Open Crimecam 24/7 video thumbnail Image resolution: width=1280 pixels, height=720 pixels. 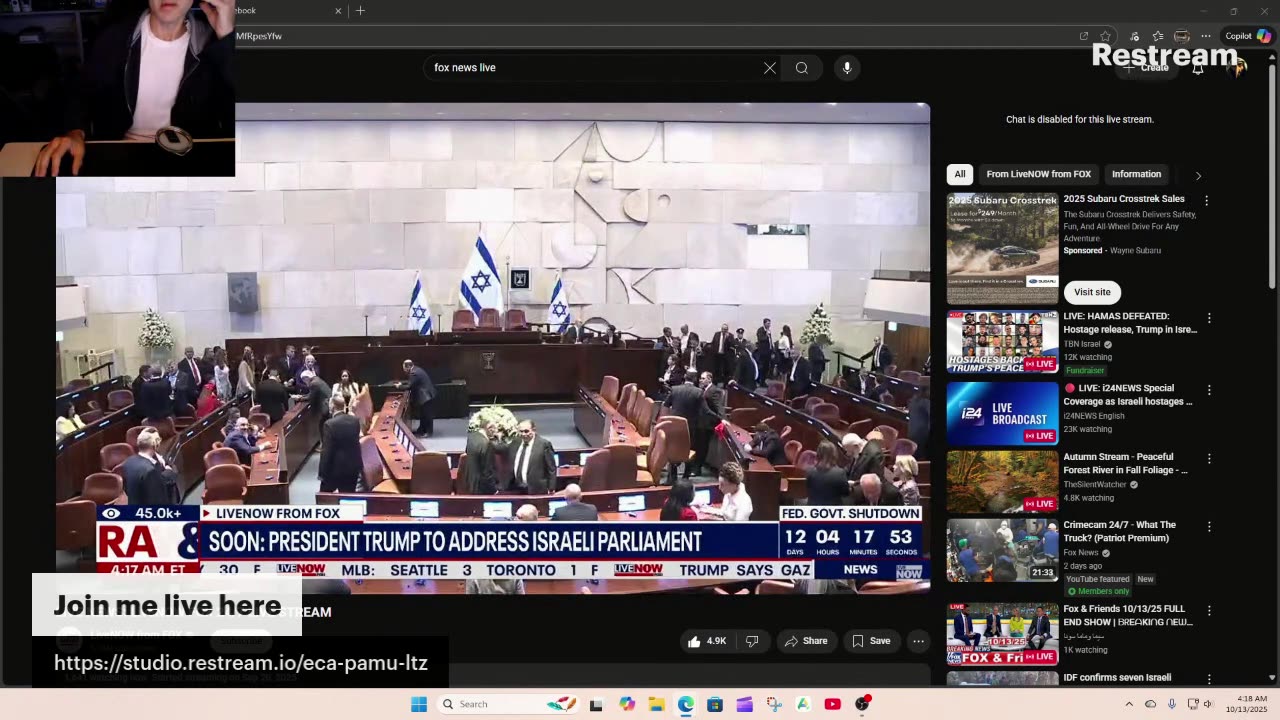(1002, 550)
